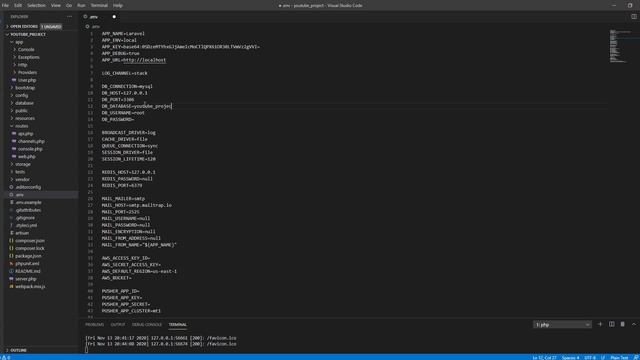Open .editorconfig file

28,187
